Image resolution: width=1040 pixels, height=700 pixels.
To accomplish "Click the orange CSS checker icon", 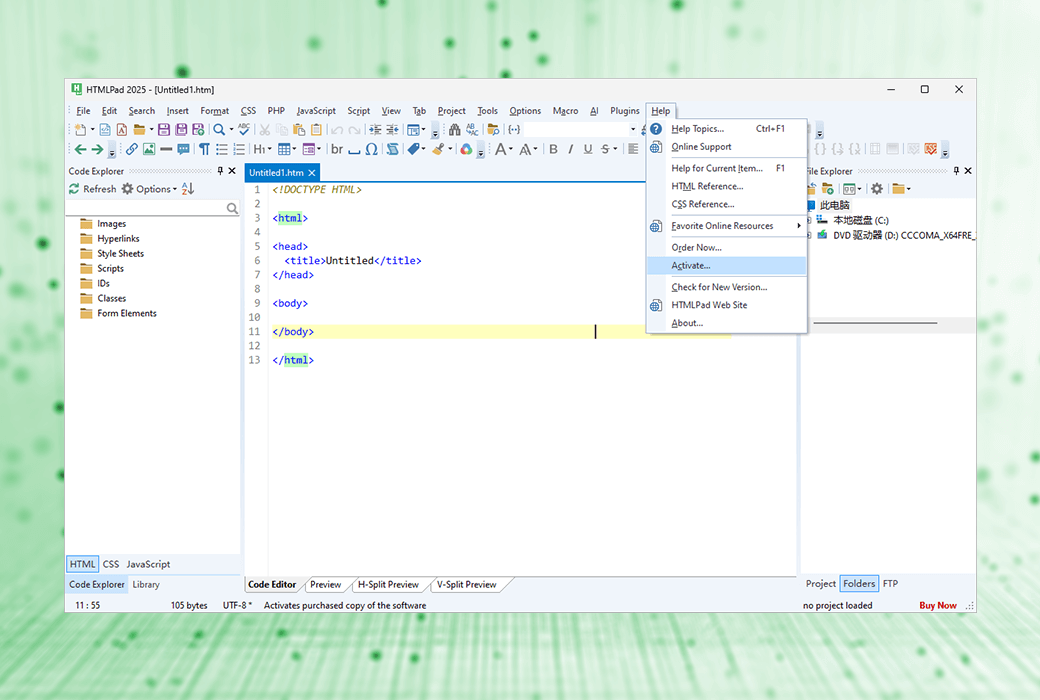I will coord(931,149).
